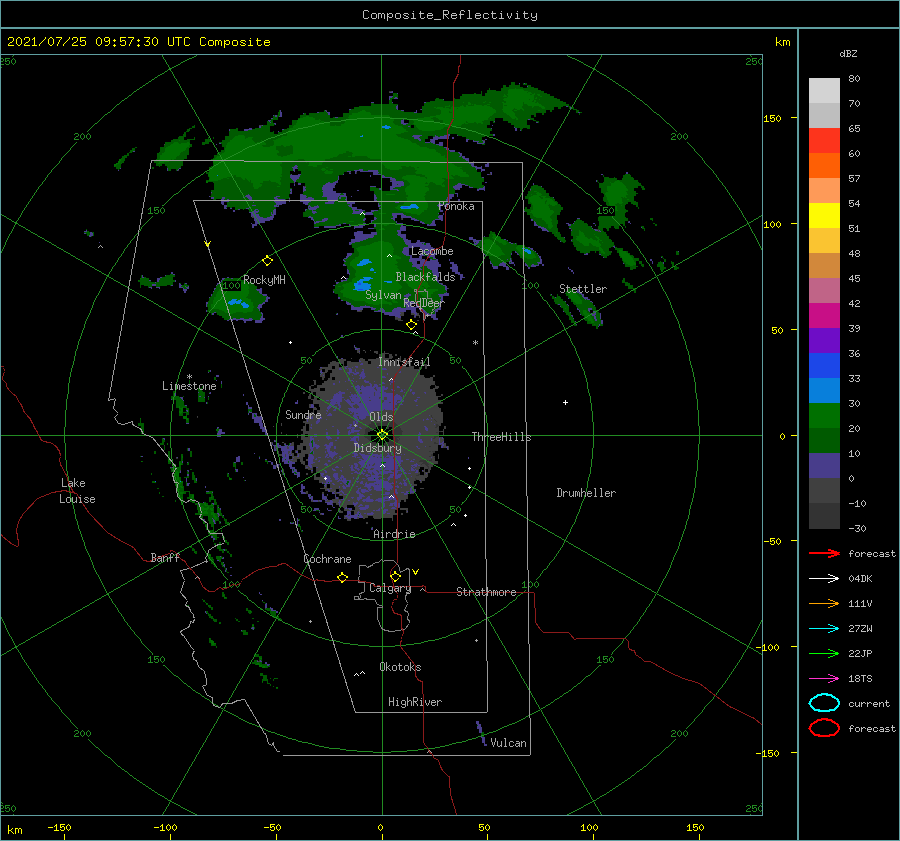
Task: Click the lightest gray swatch at legend top
Action: coord(824,90)
